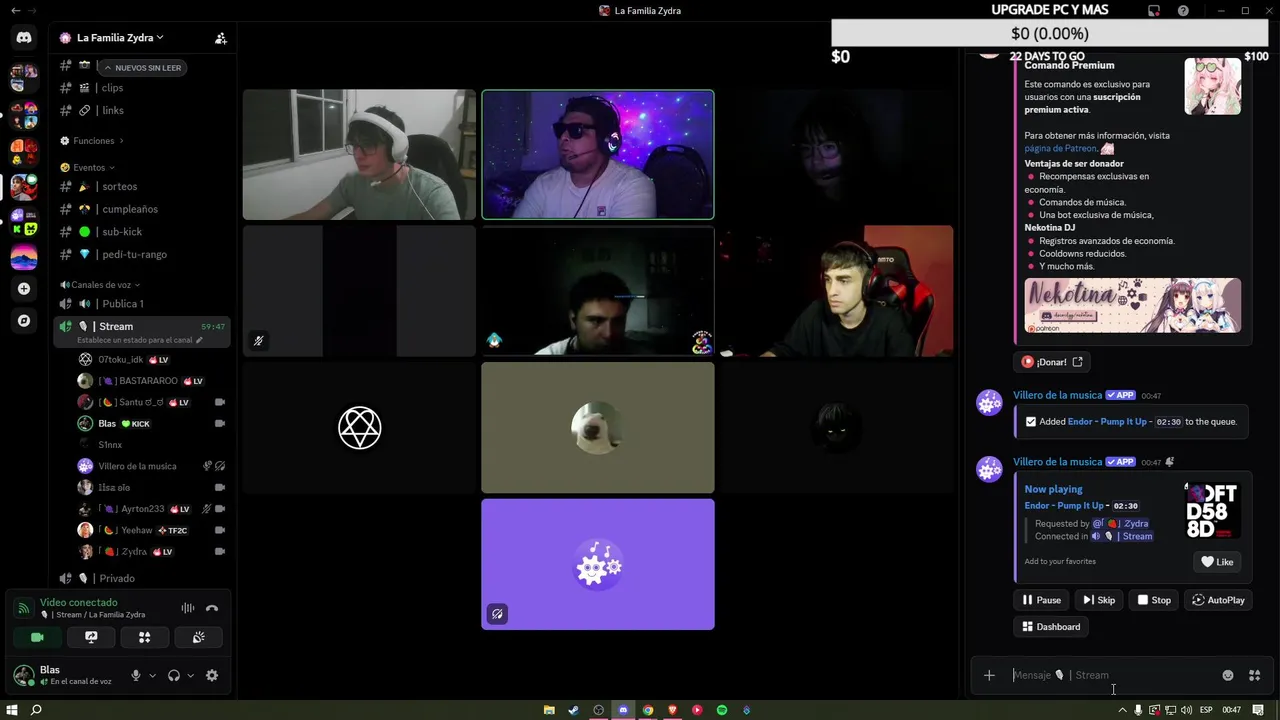This screenshot has height=720, width=1280.
Task: Open microphone input options arrow
Action: point(152,675)
